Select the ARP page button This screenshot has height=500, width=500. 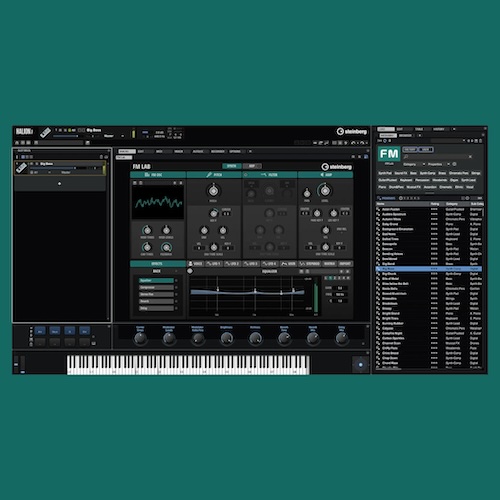tap(252, 166)
